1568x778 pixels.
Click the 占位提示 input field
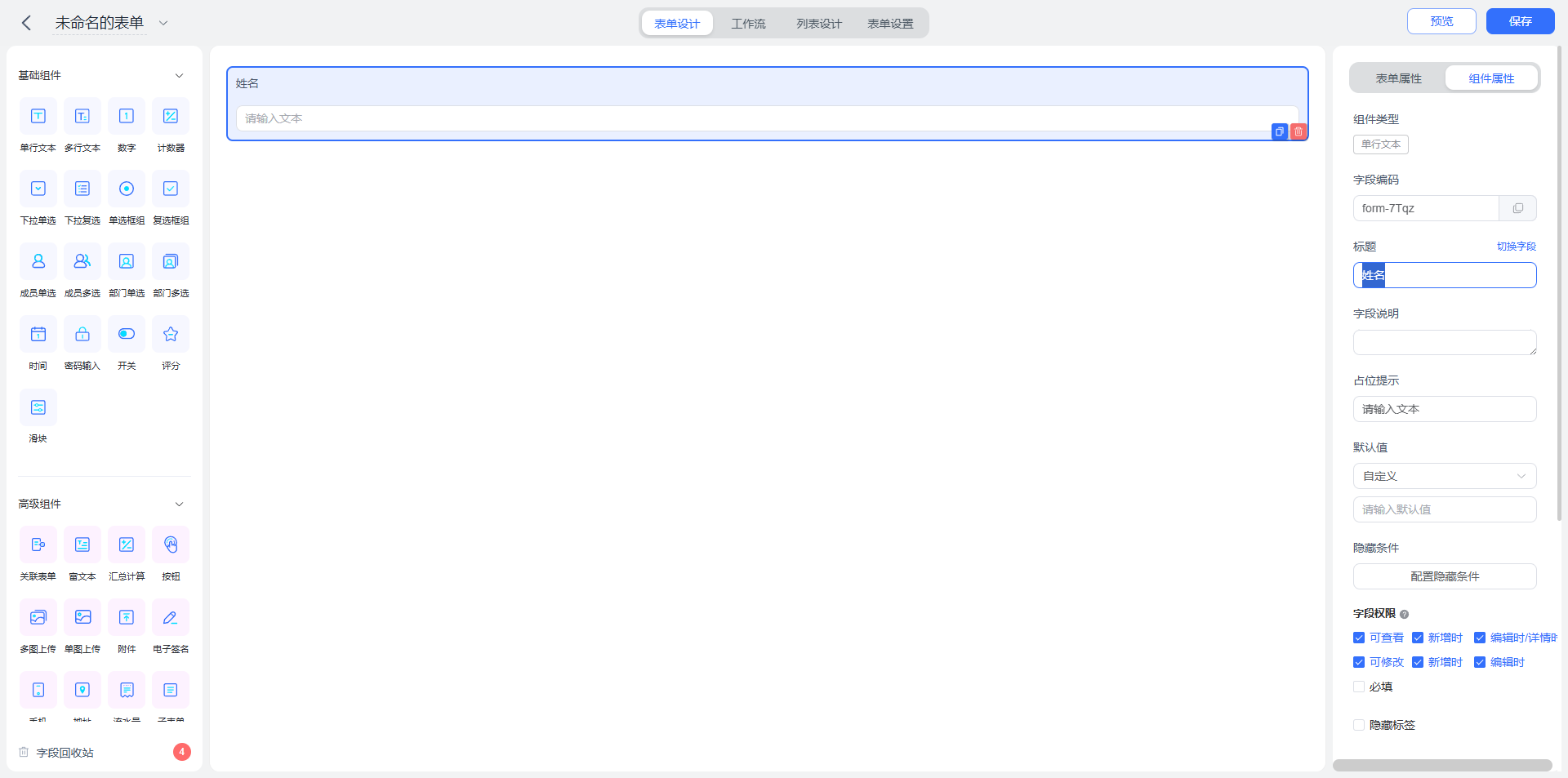[x=1445, y=409]
